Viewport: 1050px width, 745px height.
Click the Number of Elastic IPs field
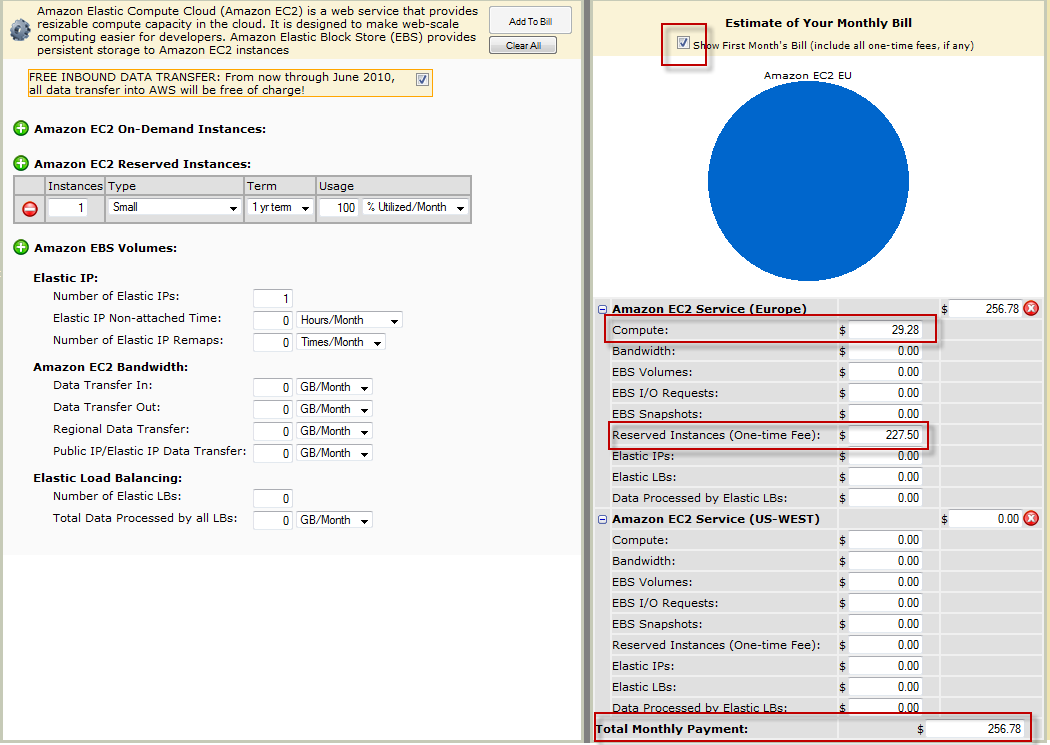pyautogui.click(x=273, y=298)
